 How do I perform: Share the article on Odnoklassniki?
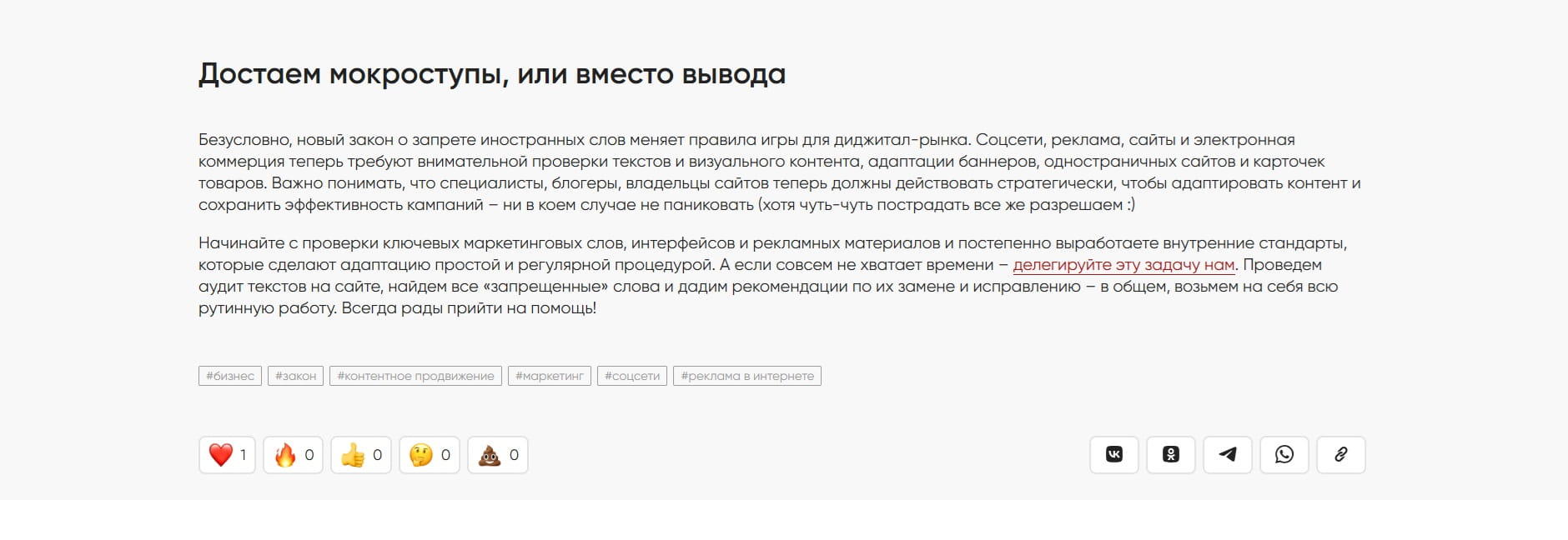pyautogui.click(x=1171, y=454)
